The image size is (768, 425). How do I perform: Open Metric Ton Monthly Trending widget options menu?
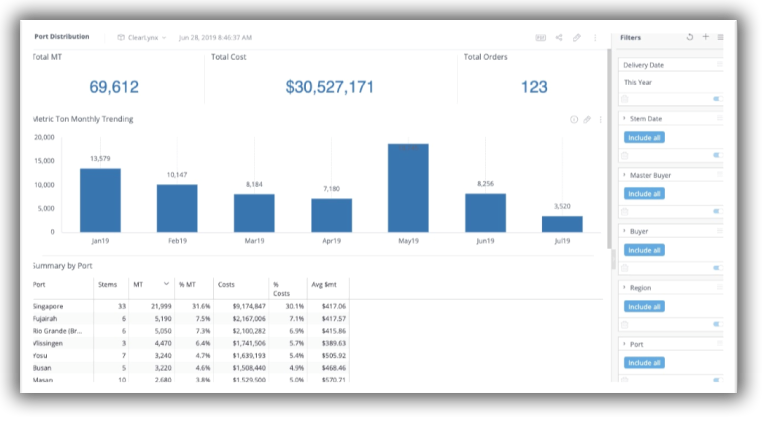pyautogui.click(x=600, y=119)
